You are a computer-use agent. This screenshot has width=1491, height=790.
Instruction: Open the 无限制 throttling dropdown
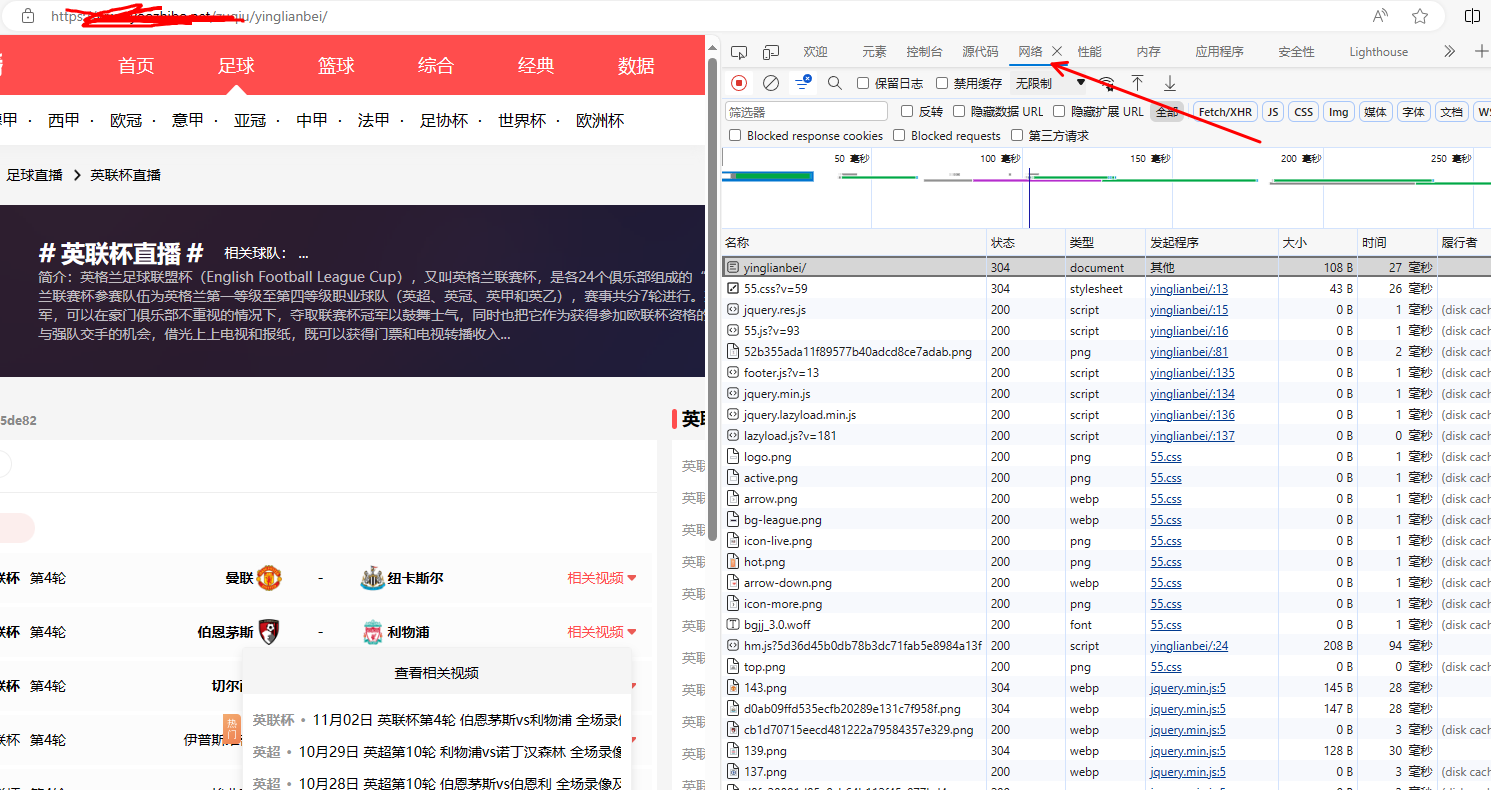1050,83
